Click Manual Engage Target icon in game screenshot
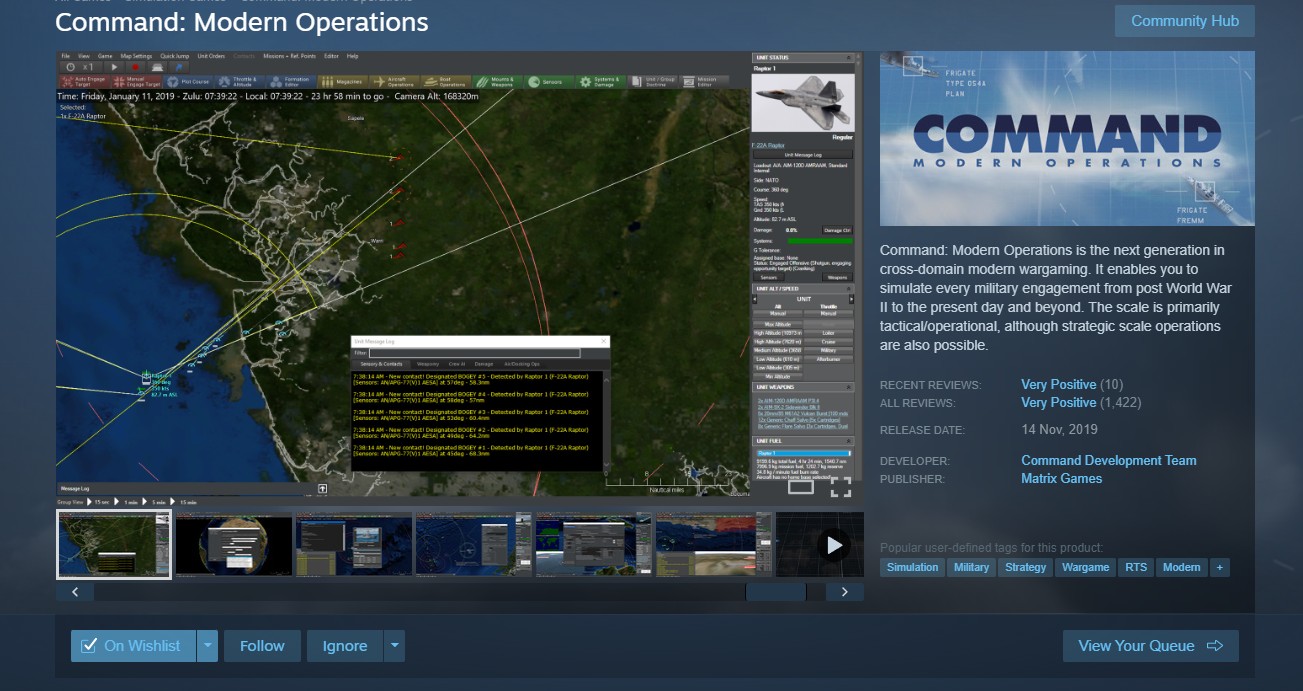Screen dimensions: 1303x691 click(136, 81)
